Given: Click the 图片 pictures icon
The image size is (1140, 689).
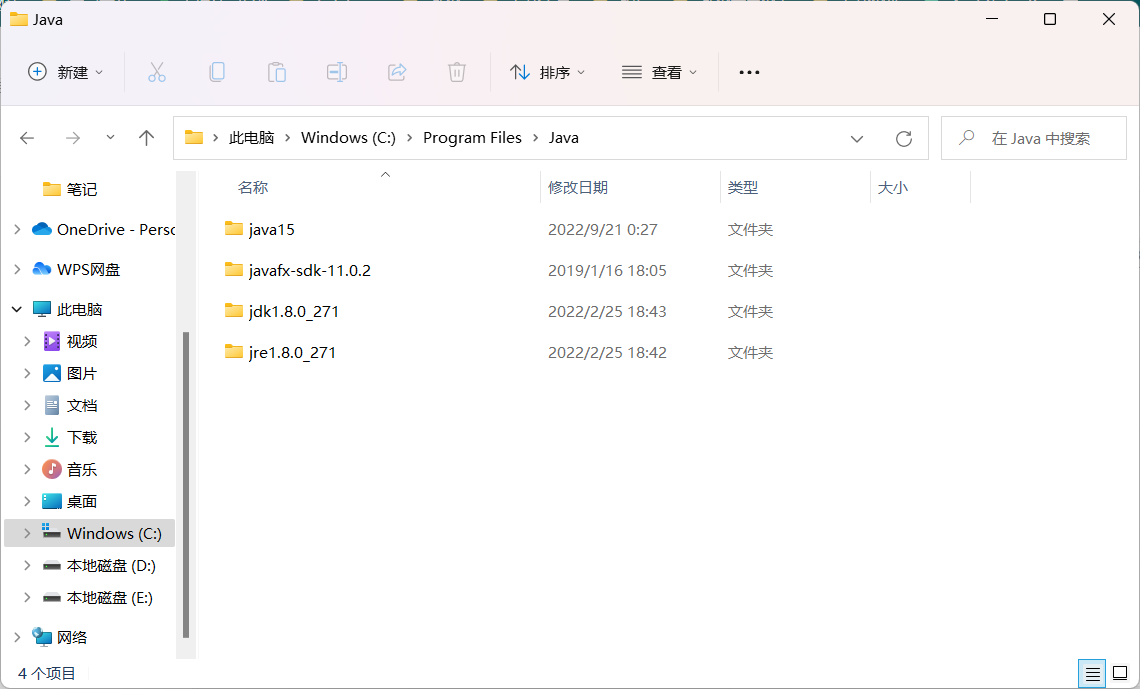Looking at the screenshot, I should (x=52, y=373).
